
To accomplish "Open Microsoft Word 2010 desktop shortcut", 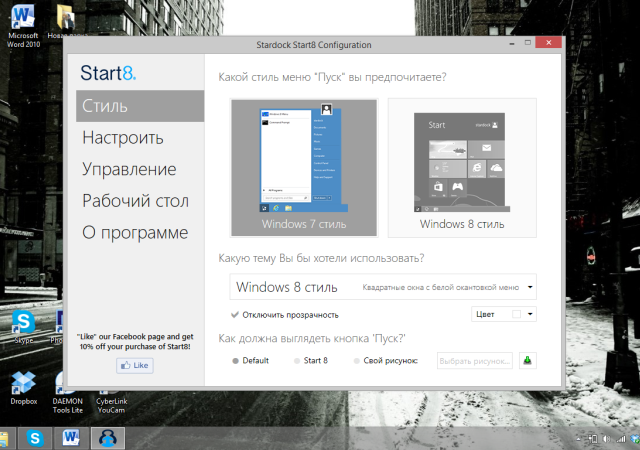I will [x=23, y=26].
